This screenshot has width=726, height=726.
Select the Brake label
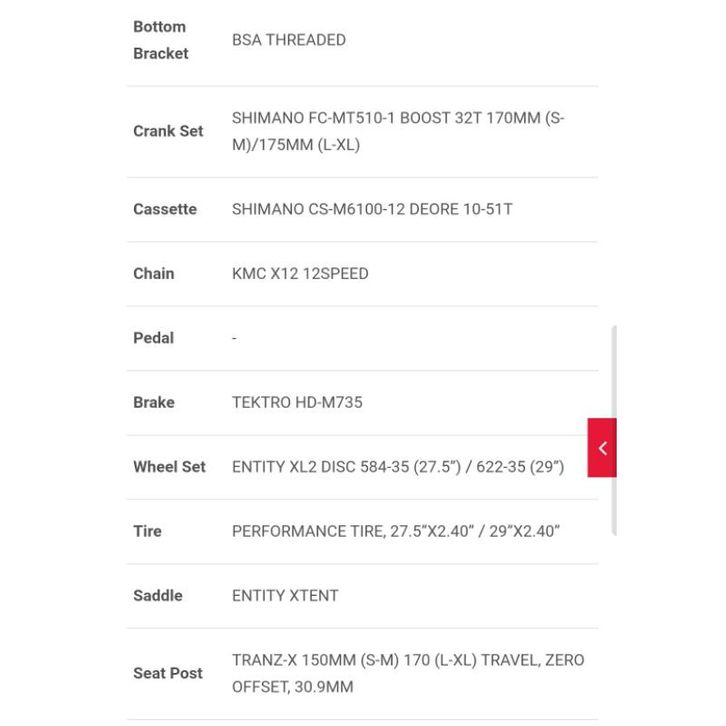pos(154,402)
